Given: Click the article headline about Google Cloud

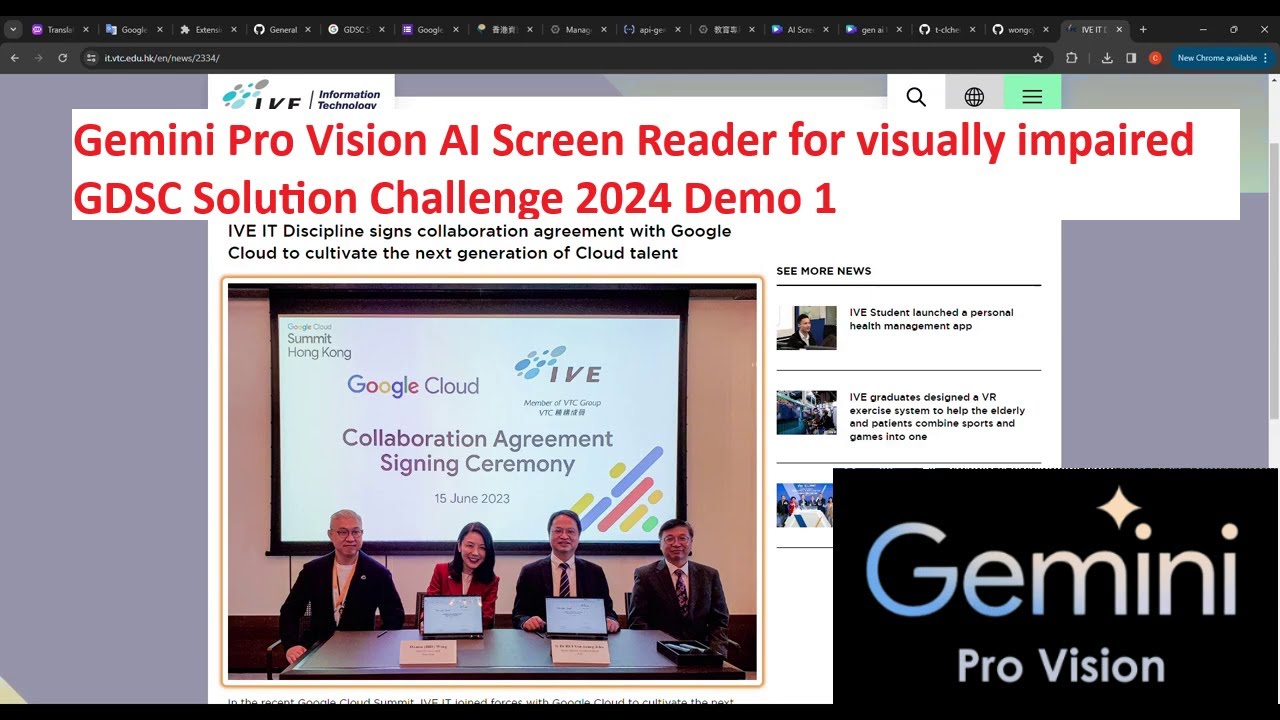Looking at the screenshot, I should click(x=479, y=242).
